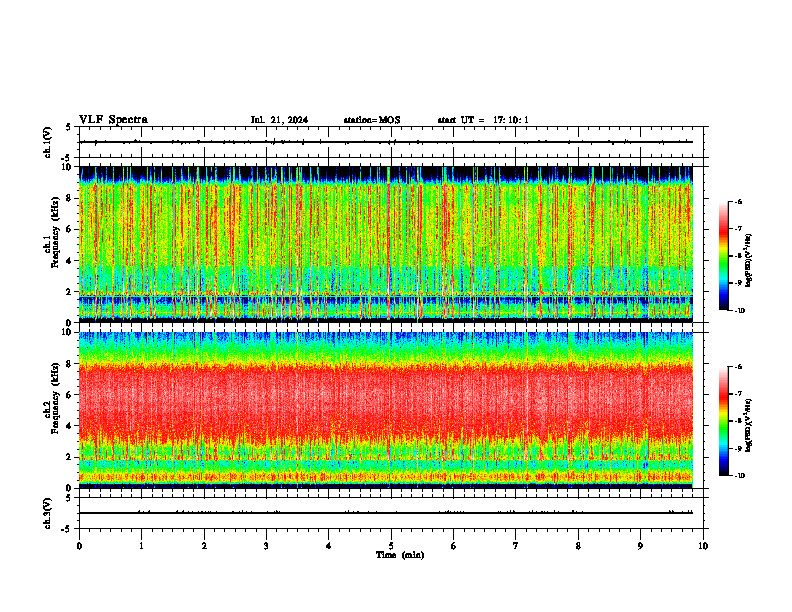Click time axis tick label "9"

(640, 546)
